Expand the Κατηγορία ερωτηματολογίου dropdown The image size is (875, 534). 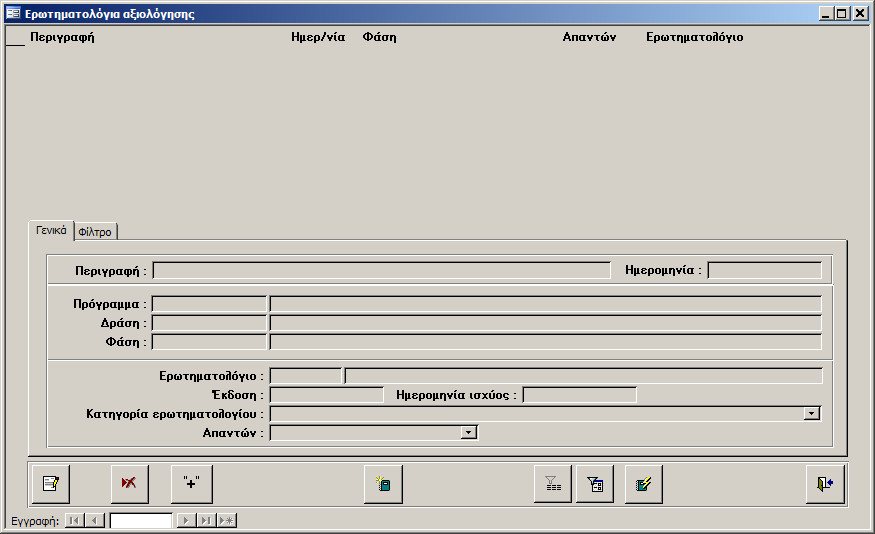[x=812, y=413]
